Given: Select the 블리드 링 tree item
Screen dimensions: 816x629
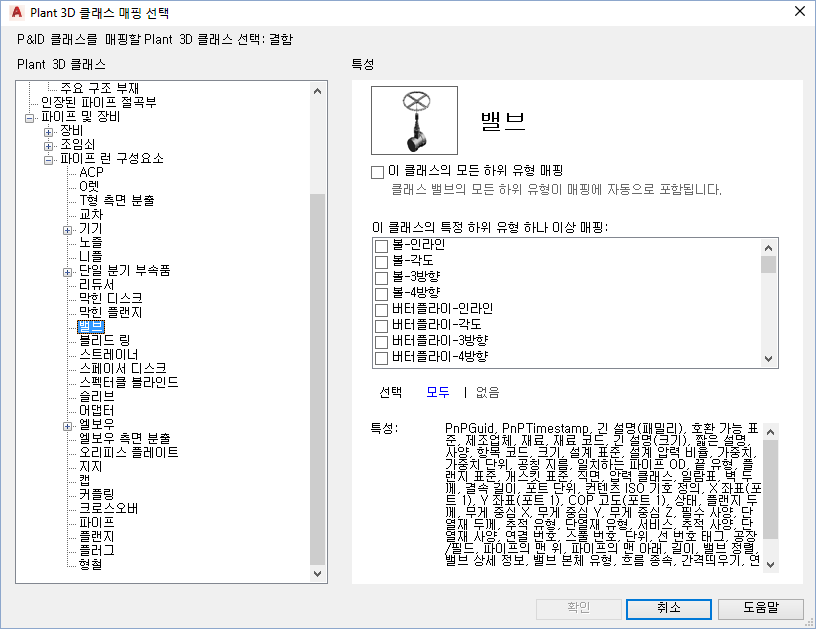Looking at the screenshot, I should [x=104, y=340].
